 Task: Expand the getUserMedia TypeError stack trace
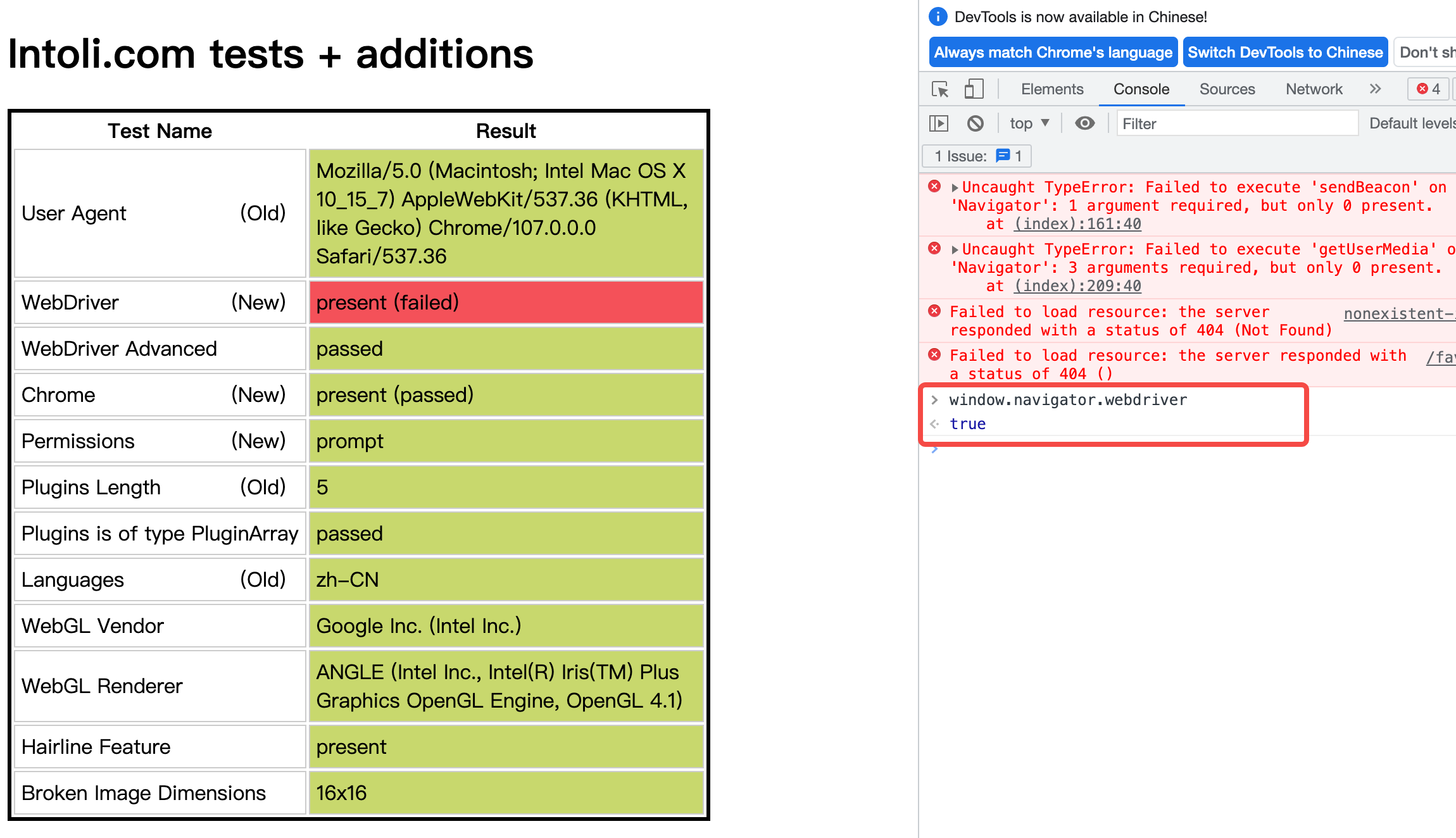pos(955,249)
